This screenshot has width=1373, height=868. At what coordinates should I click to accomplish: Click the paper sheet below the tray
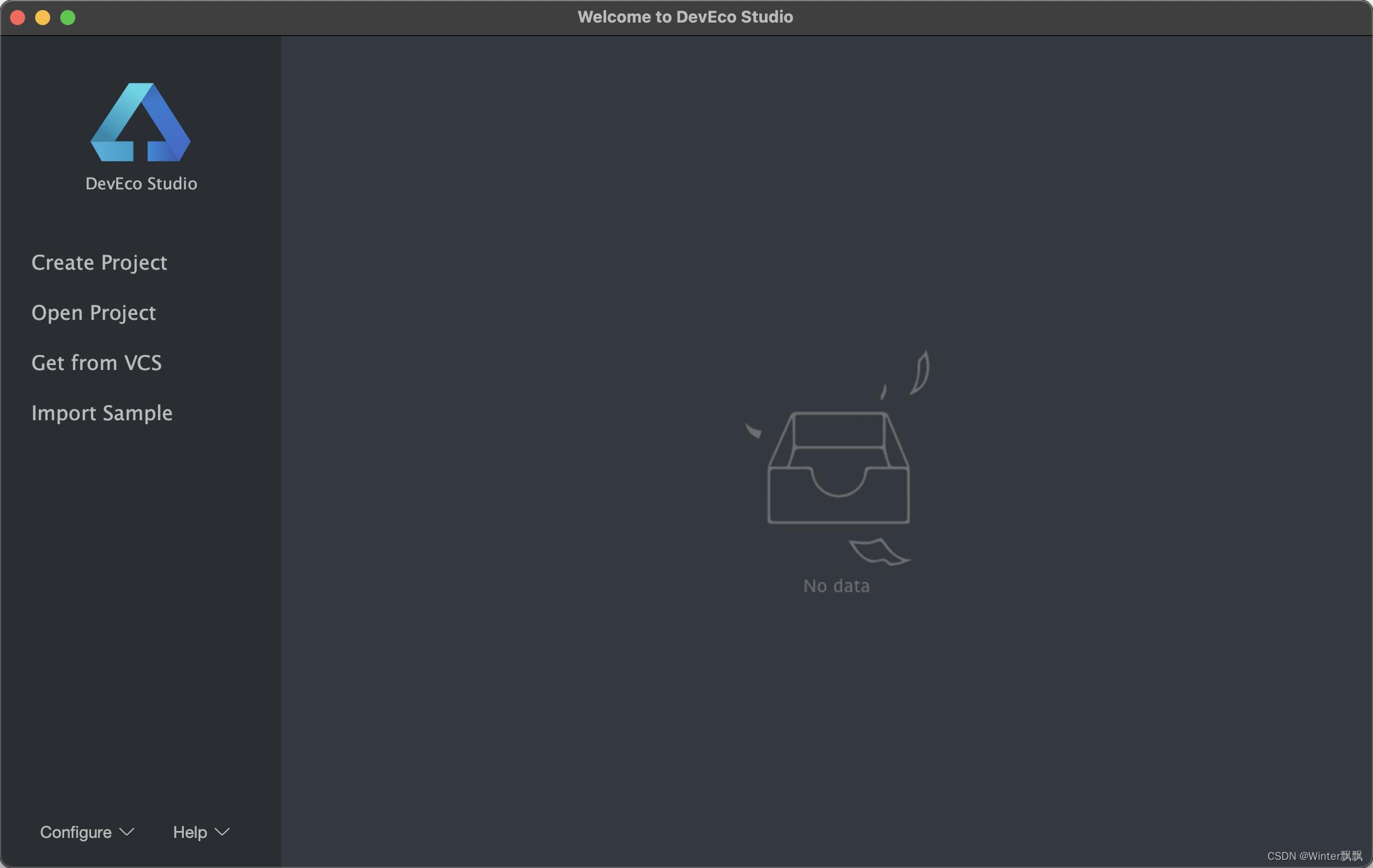(879, 551)
